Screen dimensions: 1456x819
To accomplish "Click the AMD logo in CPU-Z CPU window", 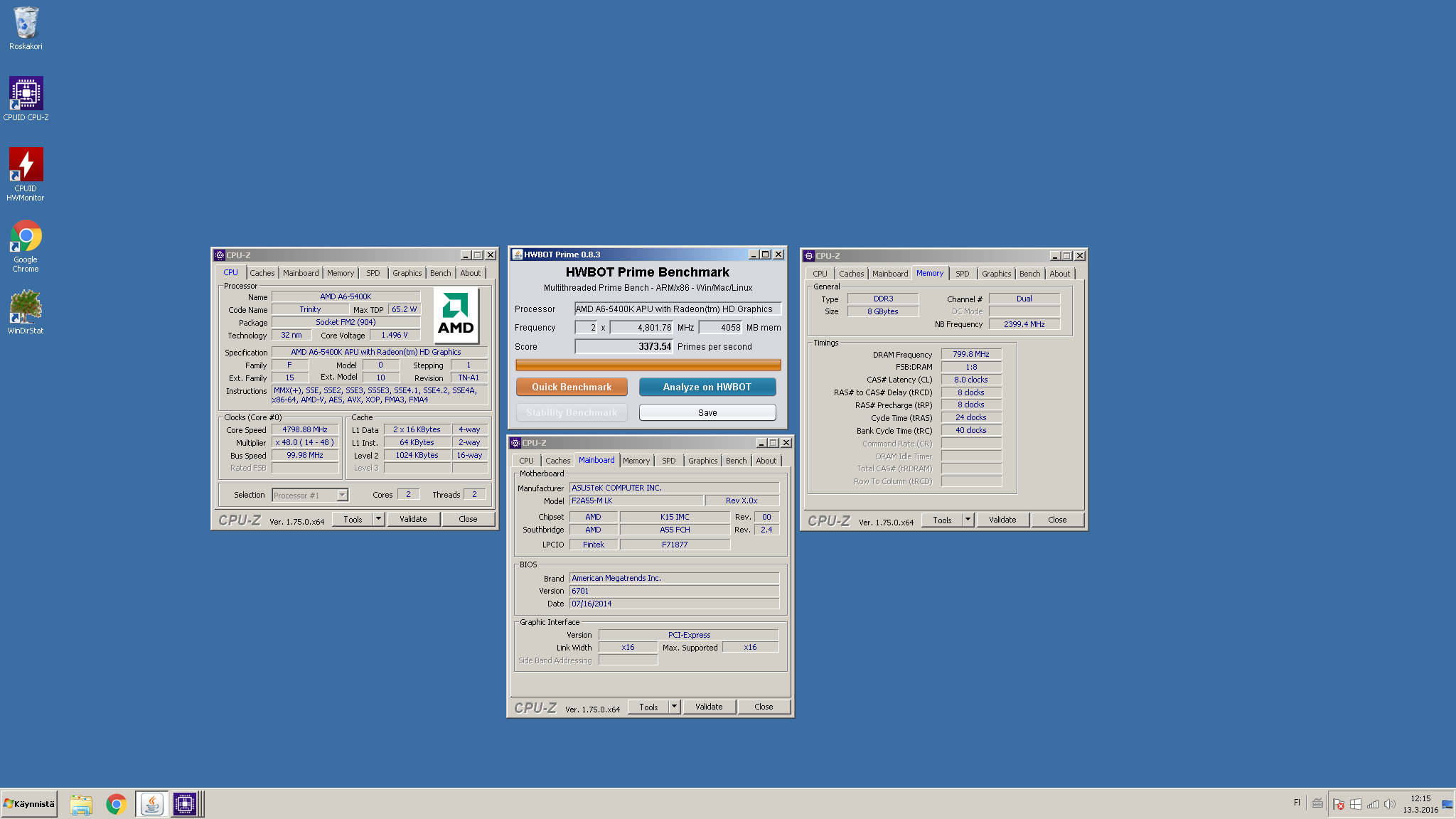I will click(x=456, y=315).
